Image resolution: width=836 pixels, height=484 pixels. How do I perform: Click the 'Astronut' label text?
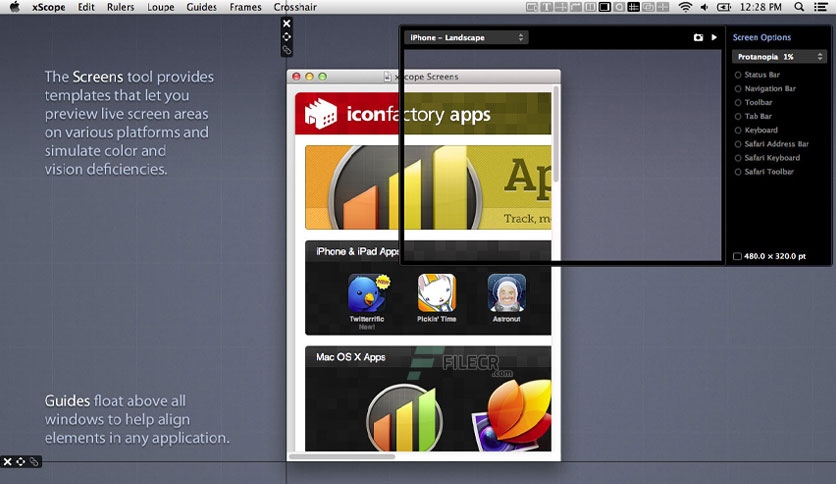(507, 319)
